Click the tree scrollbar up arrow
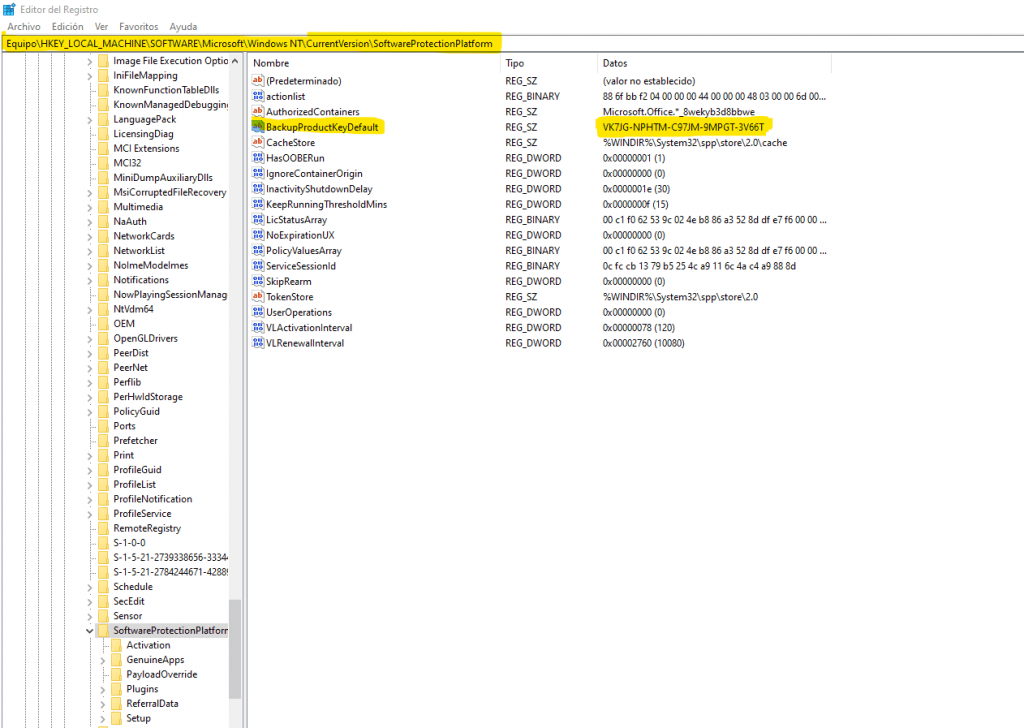The height and width of the screenshot is (728, 1024). [235, 61]
